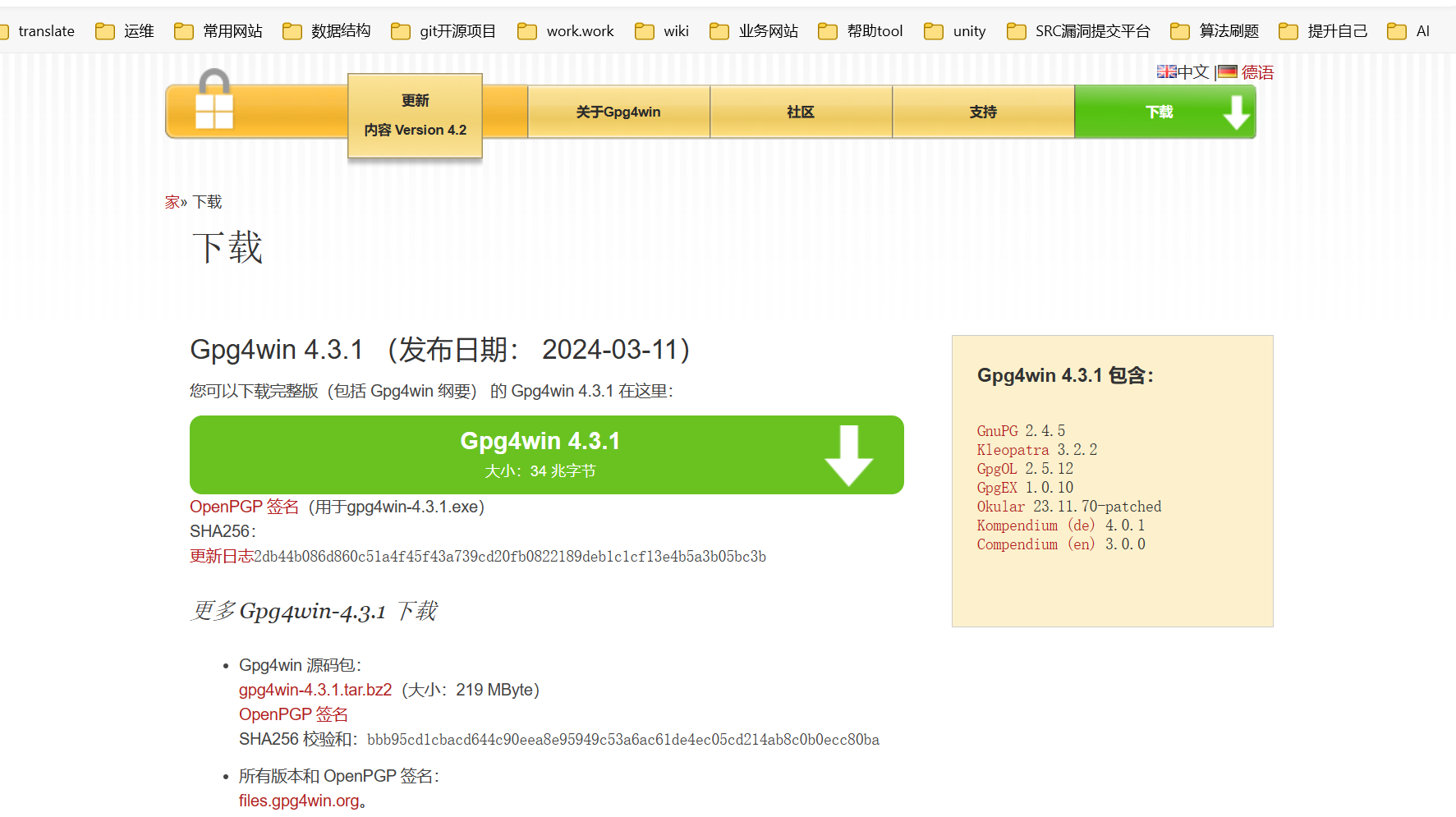Switch language via the 德语 link
The image size is (1456, 817).
[x=1257, y=72]
